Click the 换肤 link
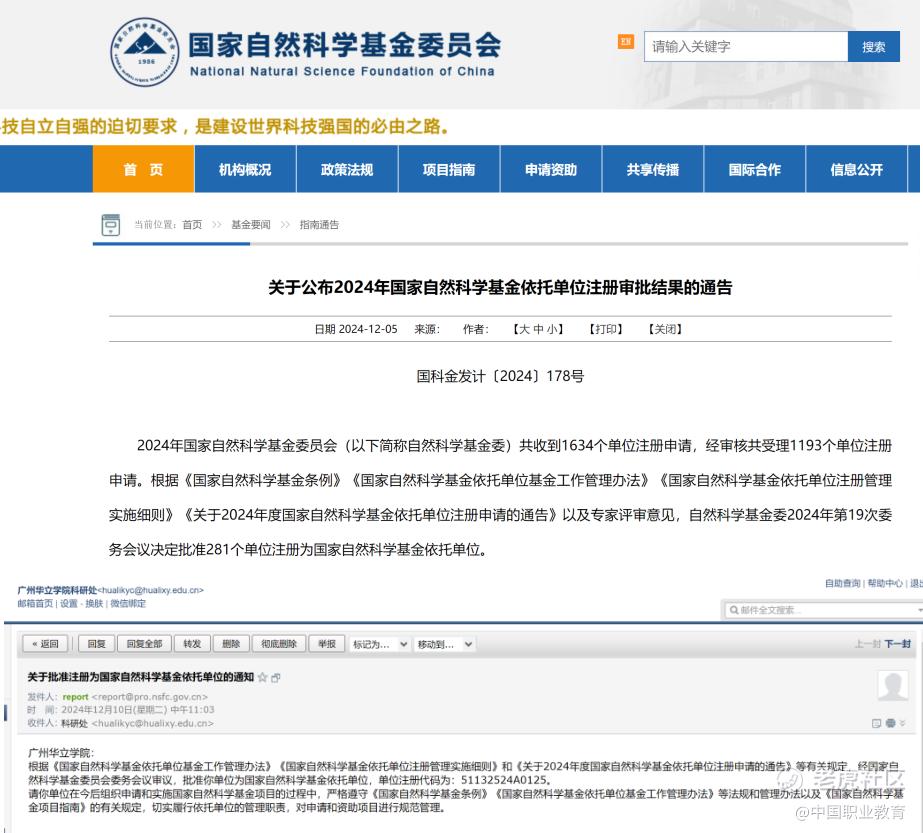 point(94,603)
